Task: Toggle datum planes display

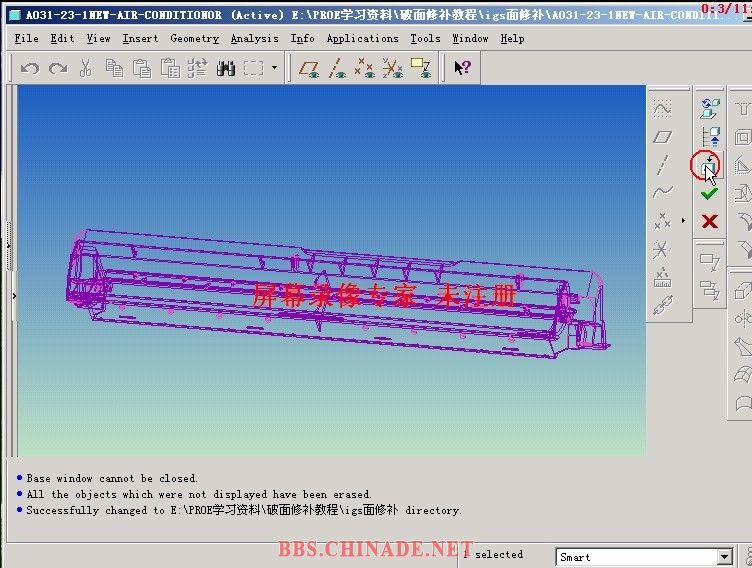Action: tap(309, 69)
